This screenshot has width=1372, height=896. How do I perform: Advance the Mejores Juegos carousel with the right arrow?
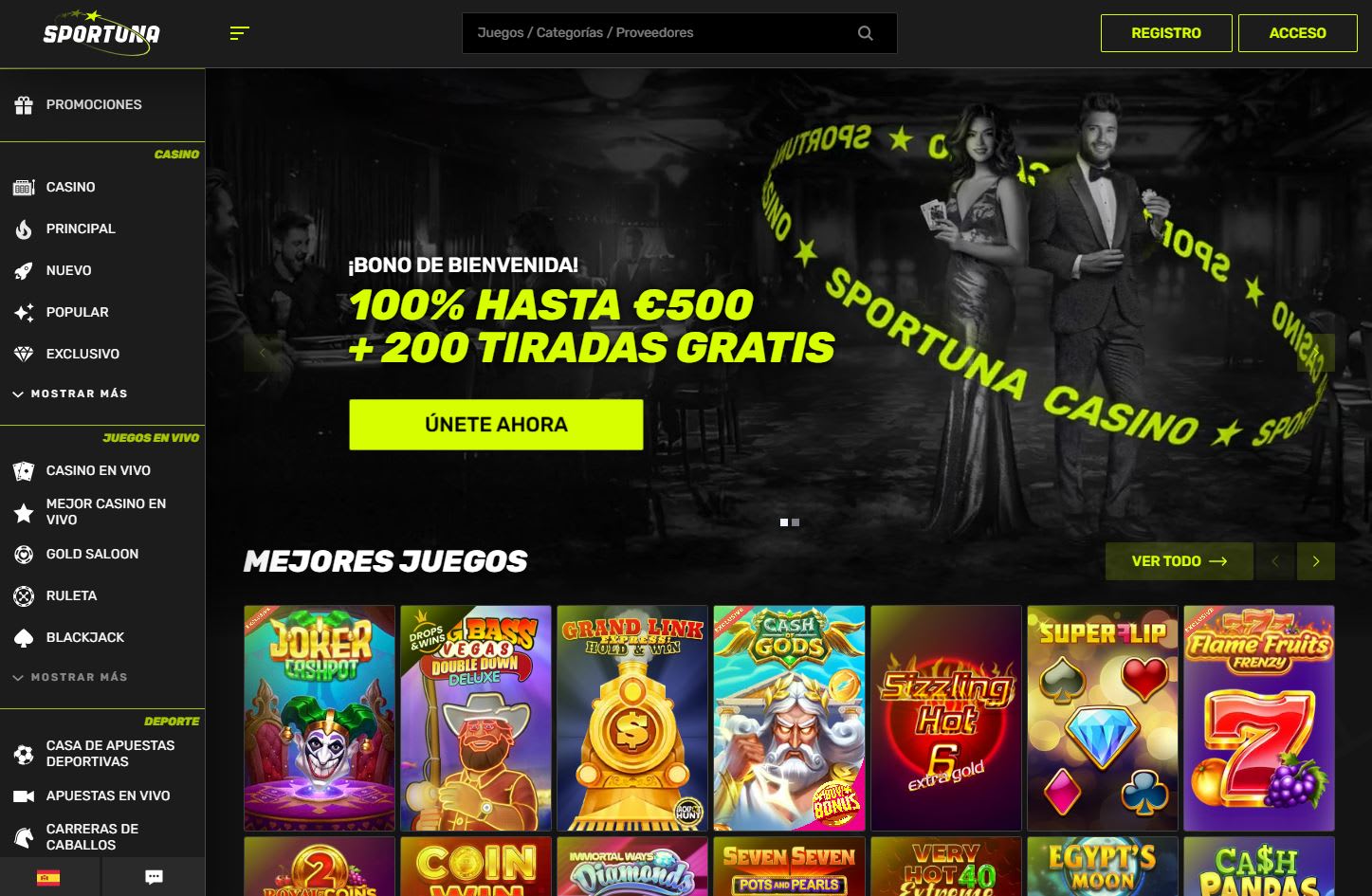tap(1316, 561)
